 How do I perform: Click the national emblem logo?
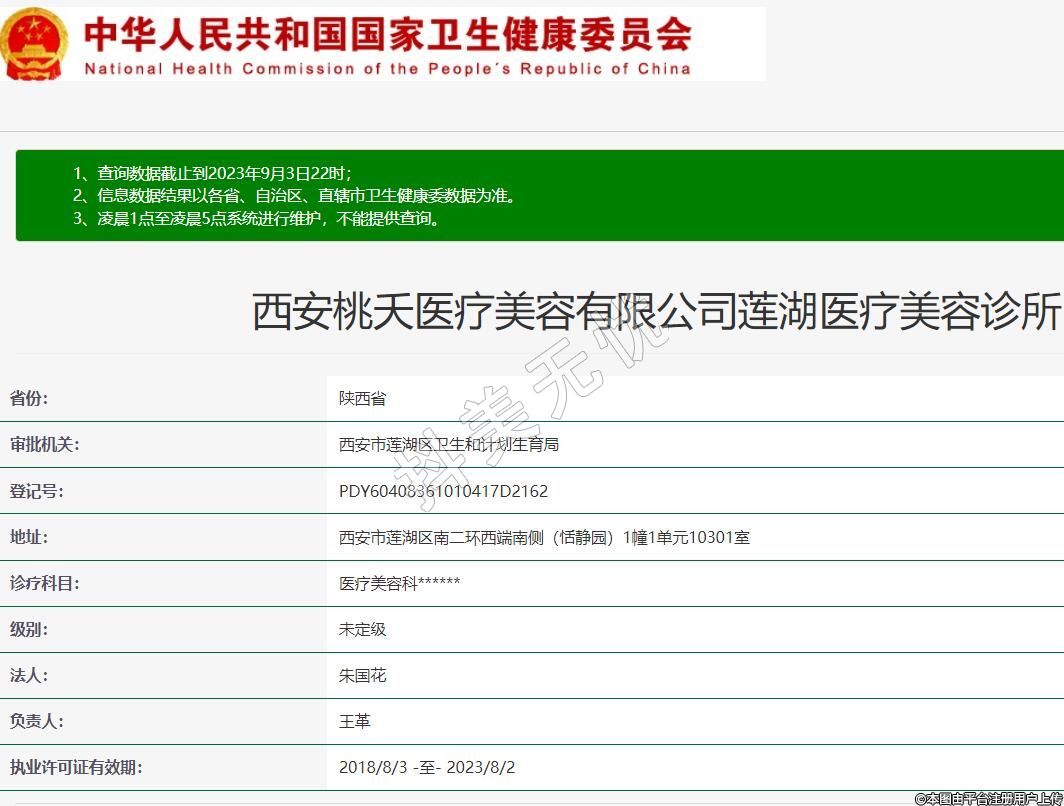point(35,44)
